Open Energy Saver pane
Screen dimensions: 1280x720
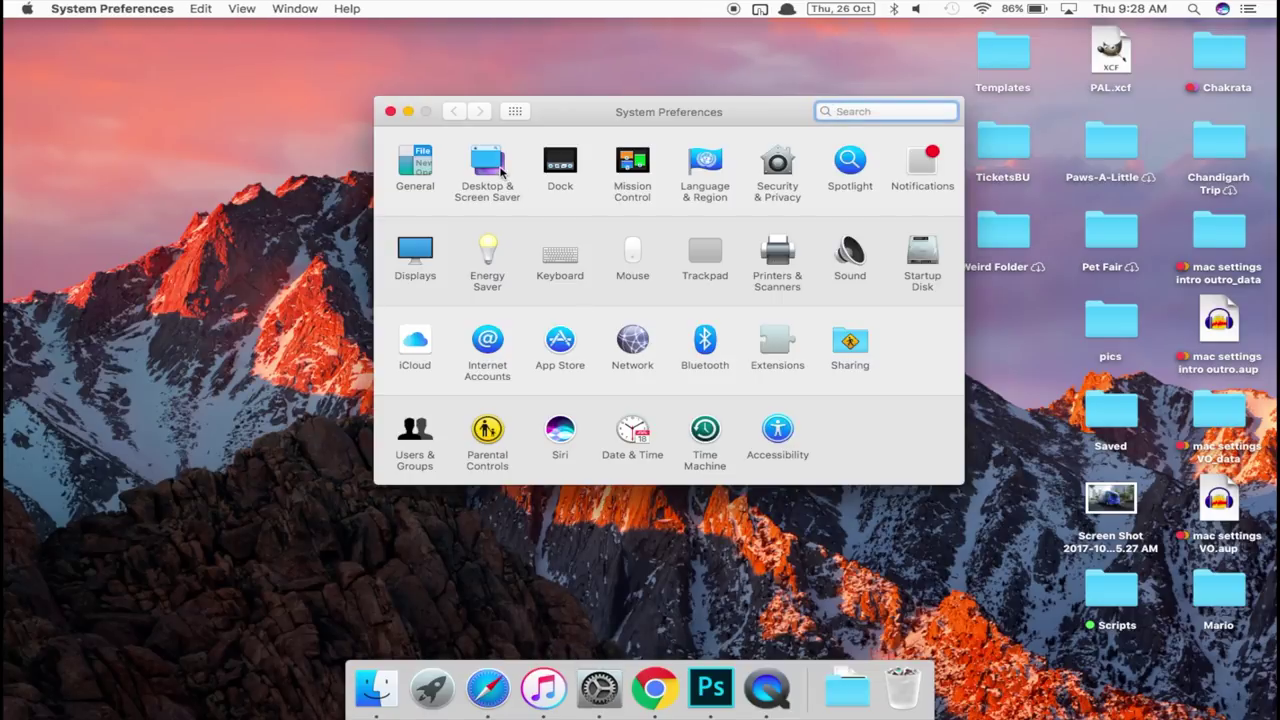(x=487, y=263)
